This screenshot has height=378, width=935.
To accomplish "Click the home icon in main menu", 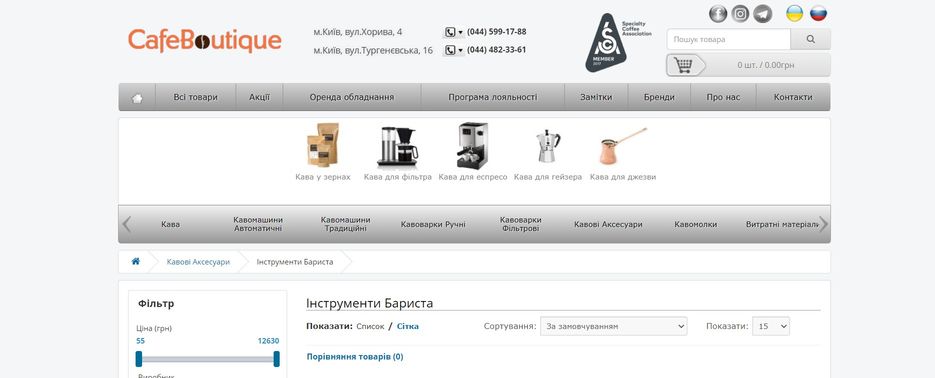I will point(137,97).
